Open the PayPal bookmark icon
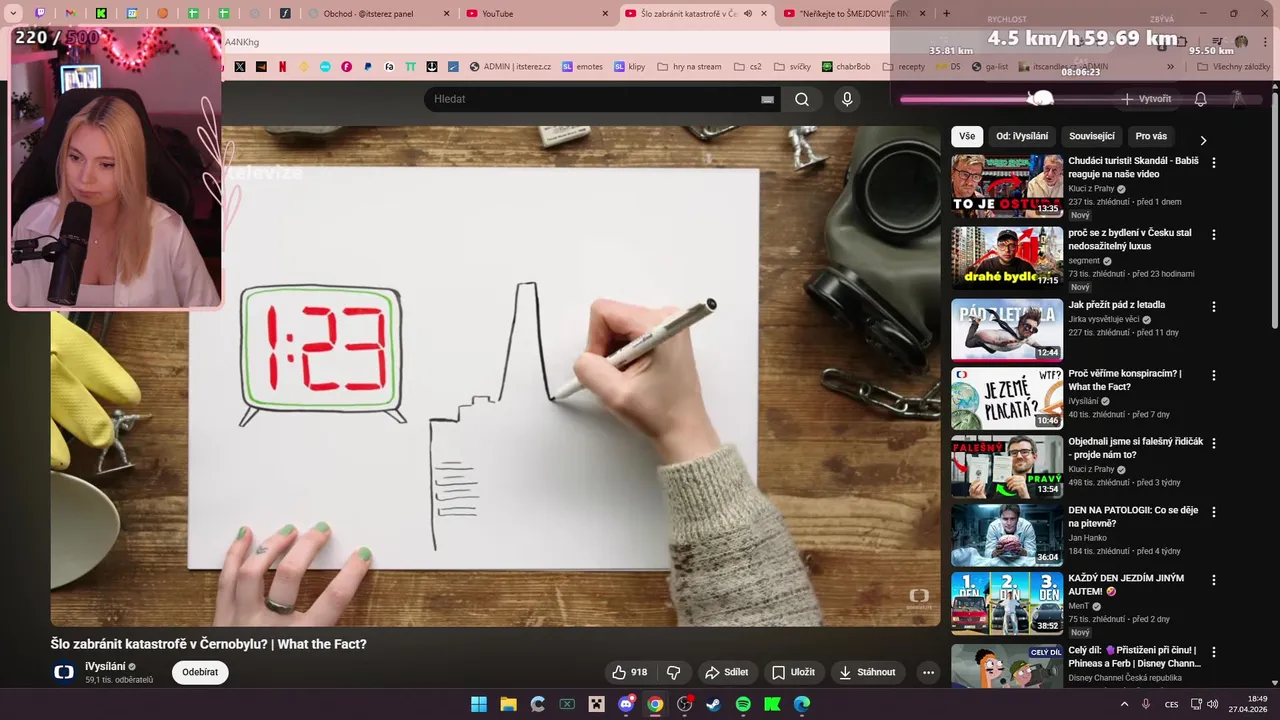1280x720 pixels. [x=368, y=67]
